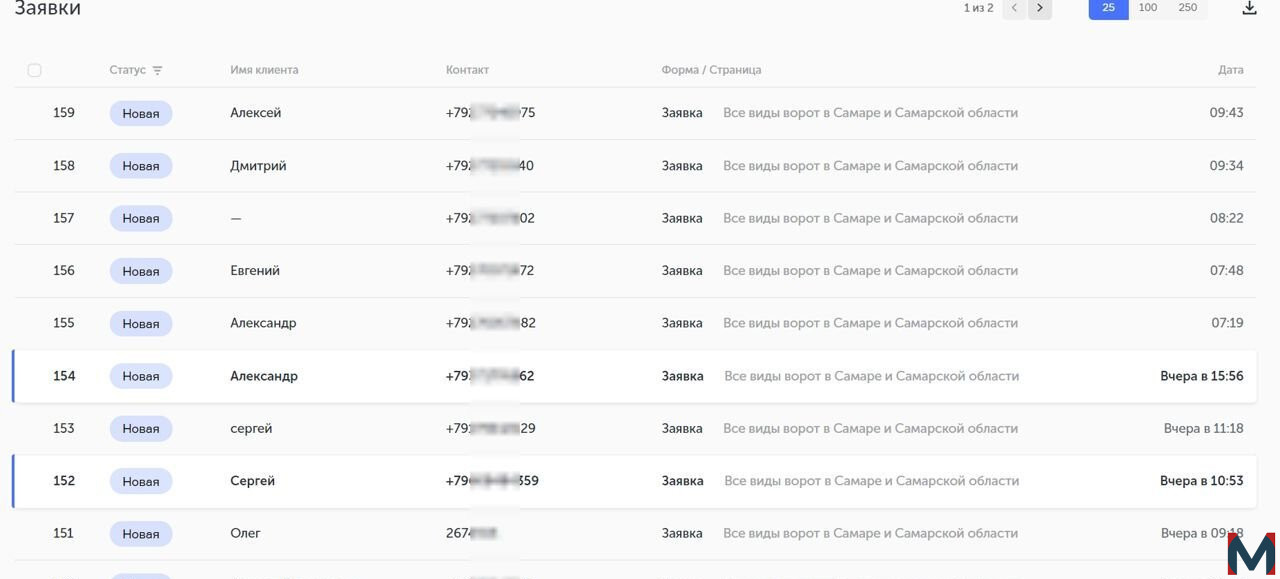Click the time 08:22 in row 157
1280x579 pixels.
[x=1226, y=218]
